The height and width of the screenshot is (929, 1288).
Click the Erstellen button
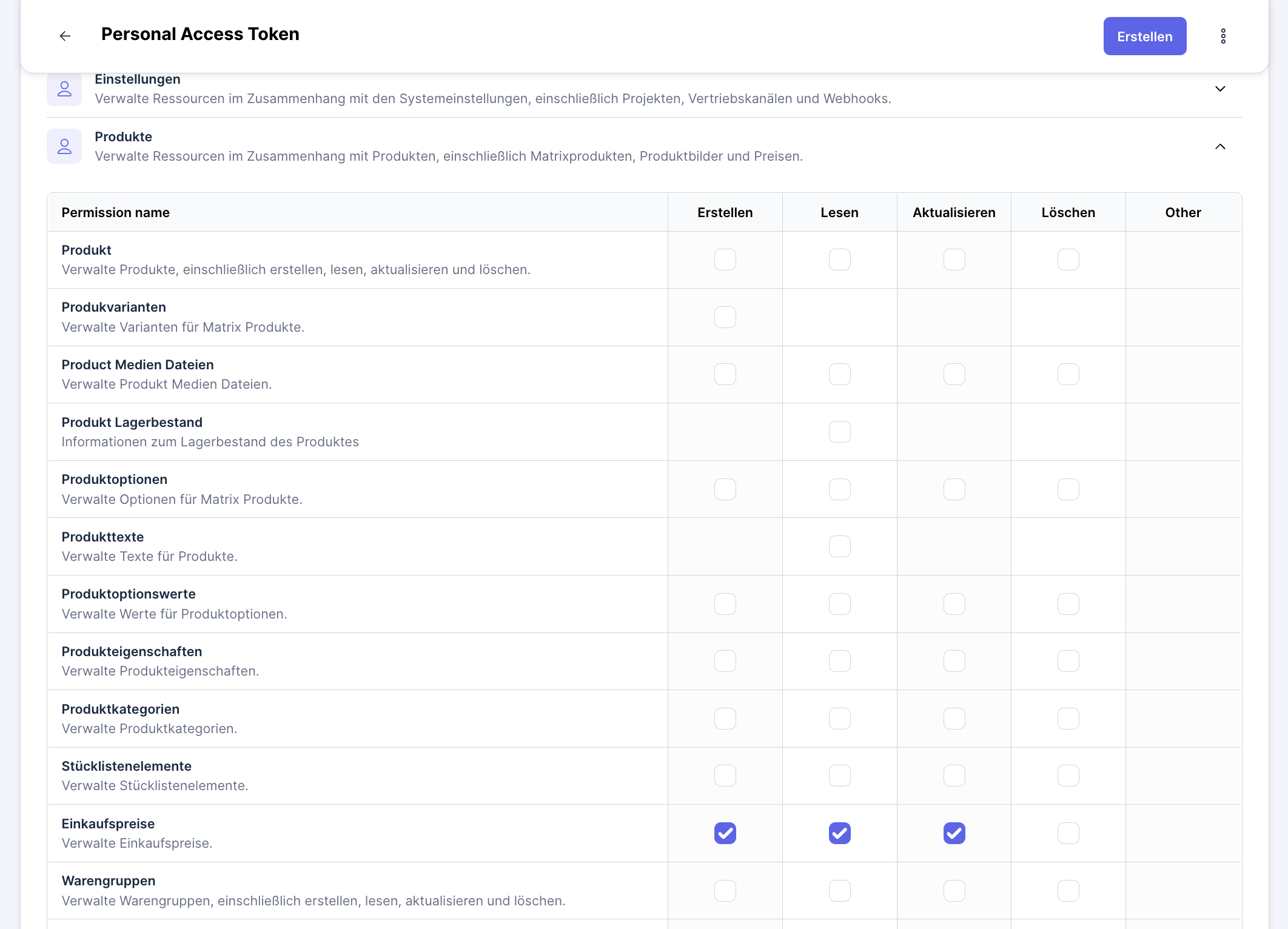coord(1144,36)
